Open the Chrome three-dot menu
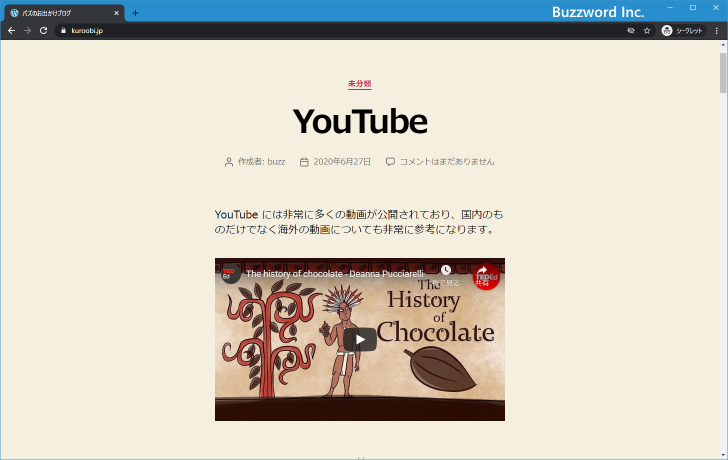The image size is (728, 460). tap(717, 31)
